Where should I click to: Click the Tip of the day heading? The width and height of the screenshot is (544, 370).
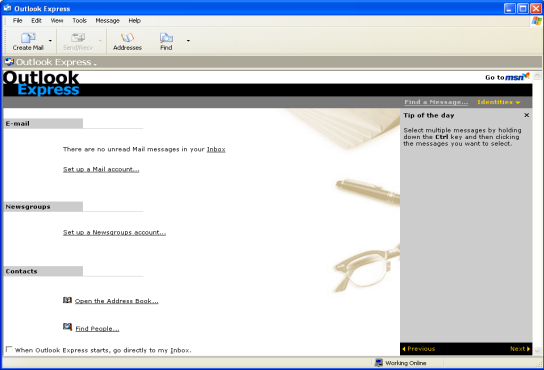click(x=429, y=116)
